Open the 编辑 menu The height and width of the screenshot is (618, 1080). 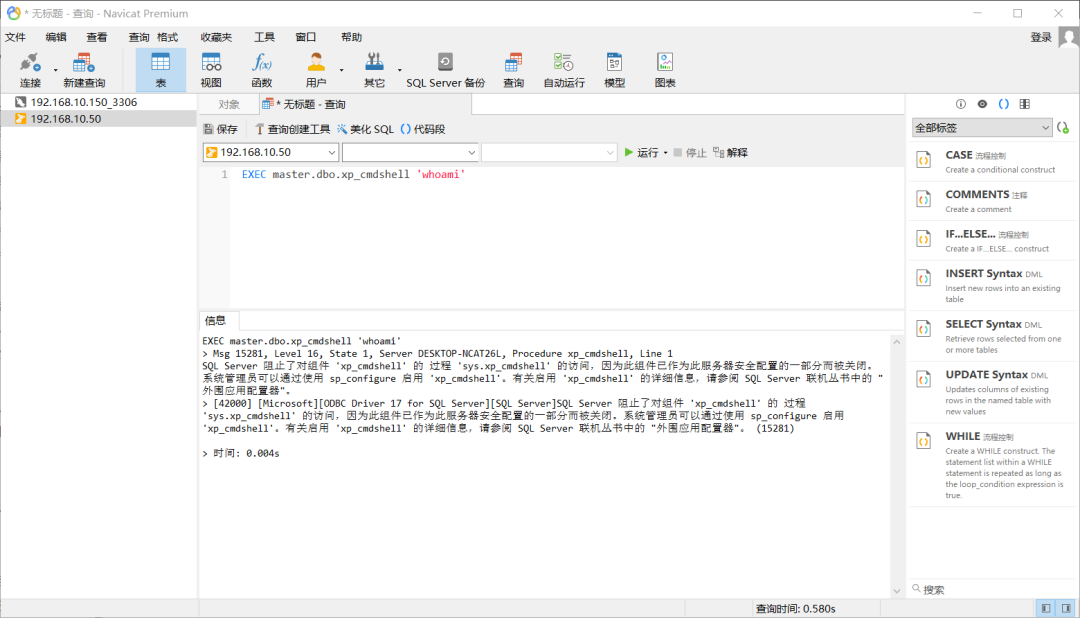coord(56,37)
